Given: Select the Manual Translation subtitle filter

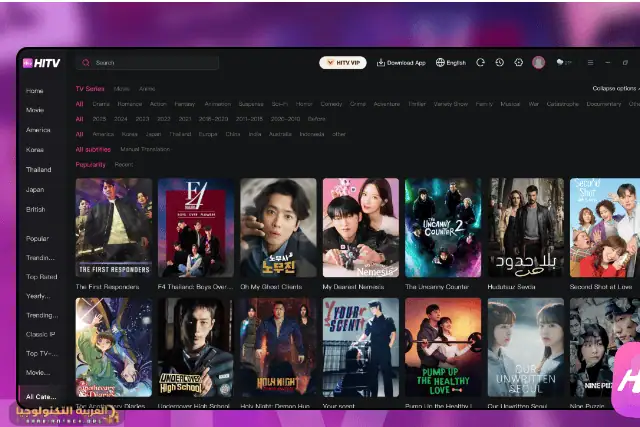Looking at the screenshot, I should [145, 149].
